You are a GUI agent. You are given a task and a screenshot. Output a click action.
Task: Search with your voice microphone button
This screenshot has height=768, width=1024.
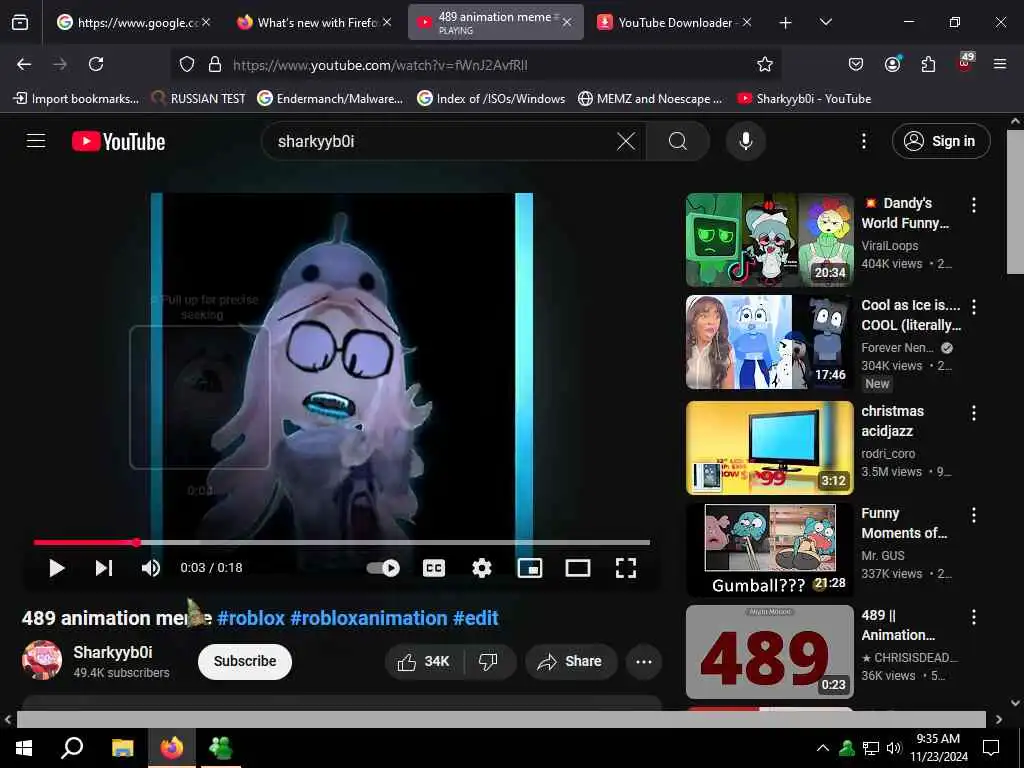coord(746,141)
